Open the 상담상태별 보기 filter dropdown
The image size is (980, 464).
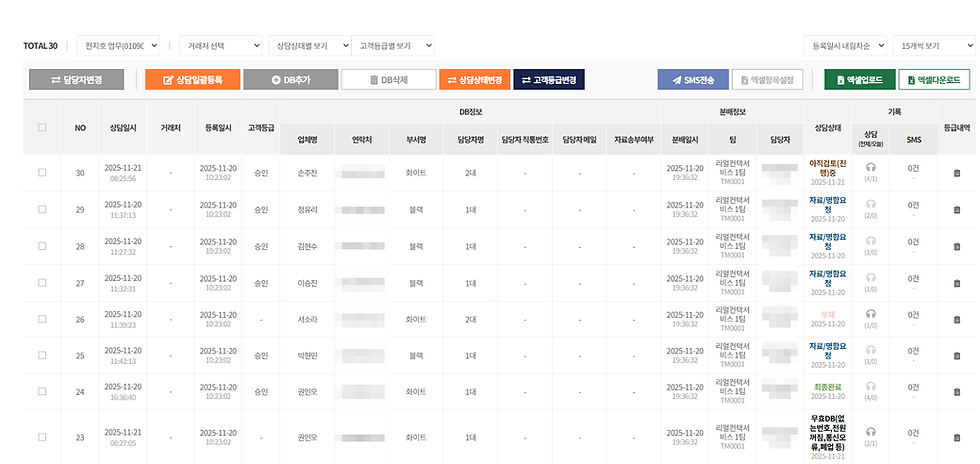tap(310, 46)
